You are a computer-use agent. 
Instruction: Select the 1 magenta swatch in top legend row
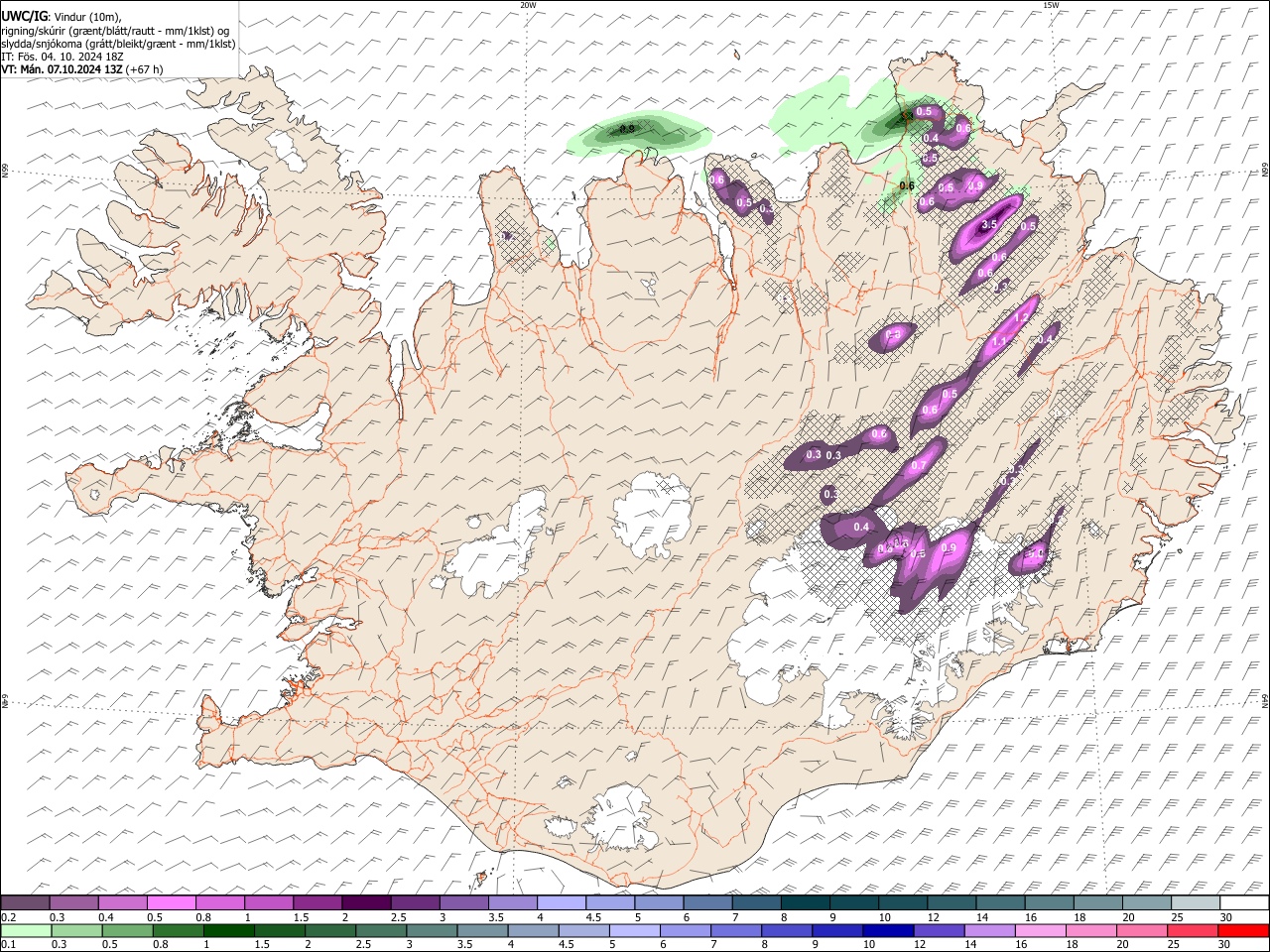(268, 902)
